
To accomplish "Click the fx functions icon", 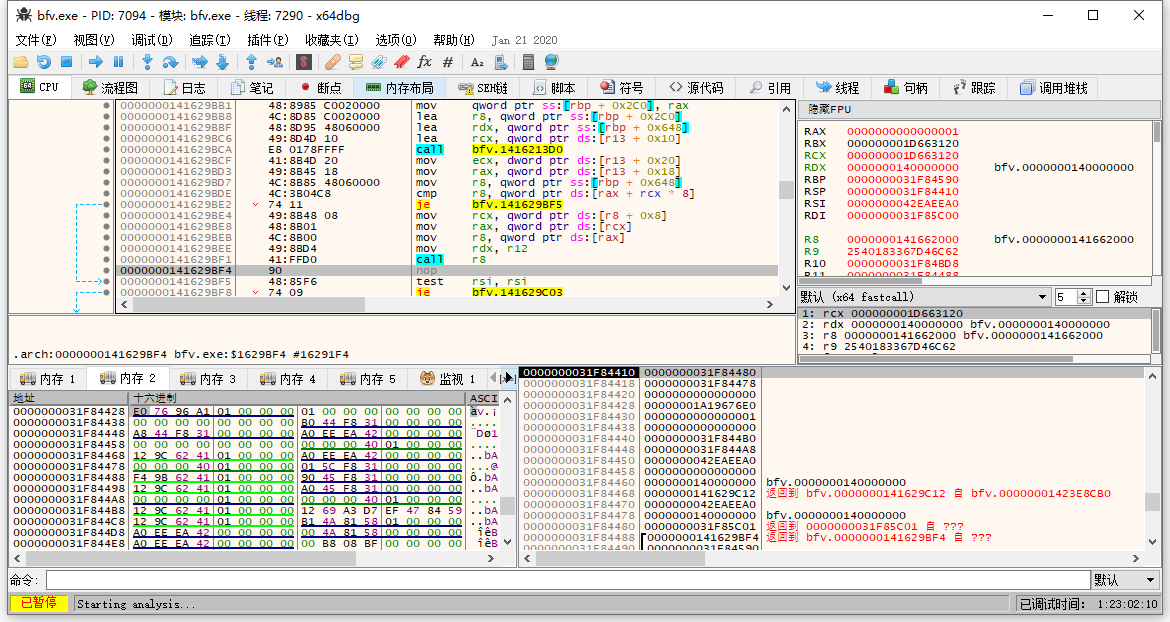I will (425, 62).
